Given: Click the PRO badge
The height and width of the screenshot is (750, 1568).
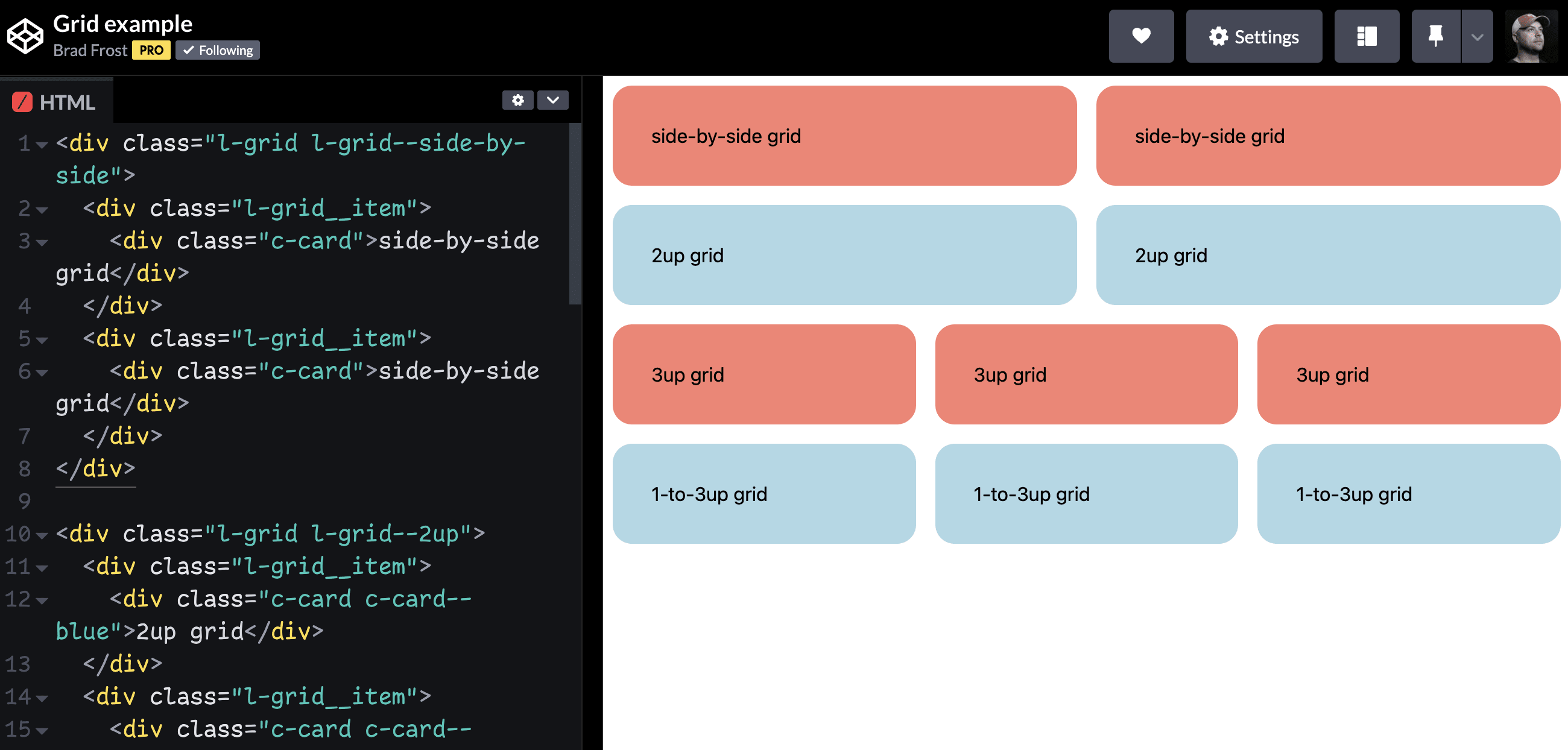Looking at the screenshot, I should [x=151, y=50].
